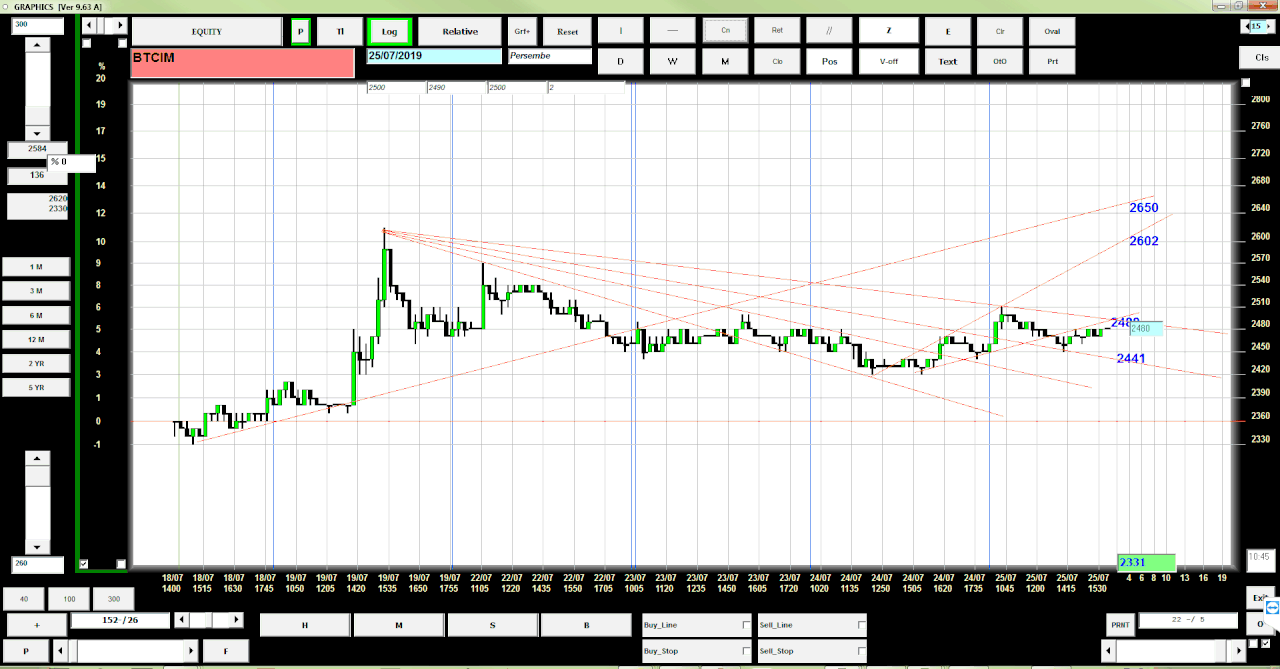Image resolution: width=1280 pixels, height=669 pixels.
Task: Click the Grf+ button
Action: 522,31
